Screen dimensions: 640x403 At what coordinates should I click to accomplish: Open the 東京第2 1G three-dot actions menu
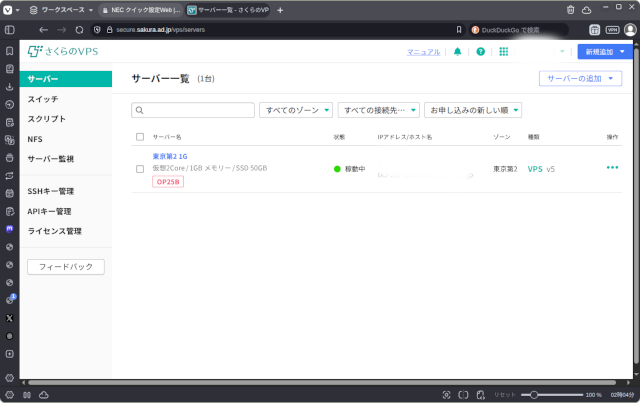coord(612,167)
